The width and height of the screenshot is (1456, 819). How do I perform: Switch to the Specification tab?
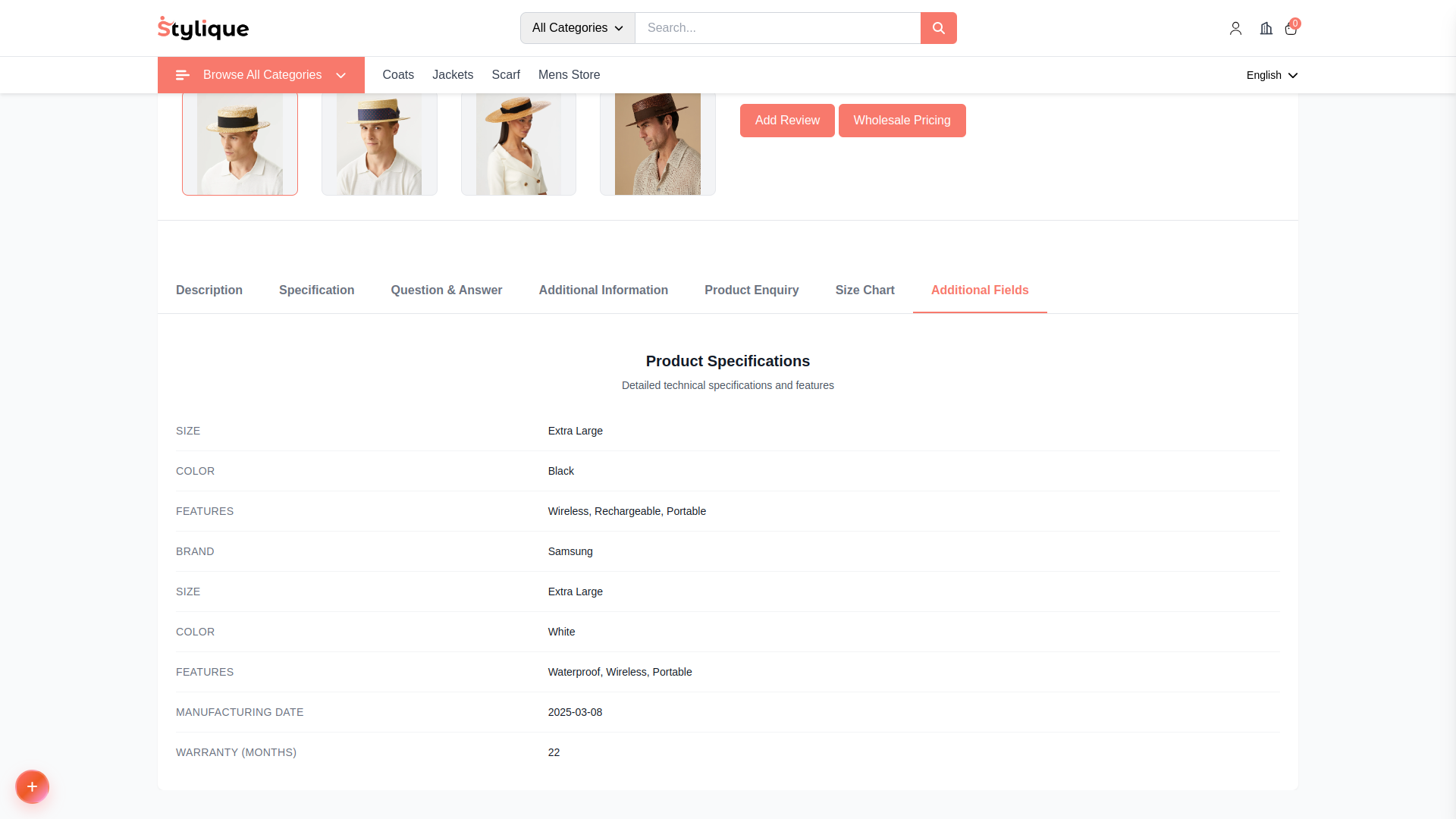click(317, 290)
